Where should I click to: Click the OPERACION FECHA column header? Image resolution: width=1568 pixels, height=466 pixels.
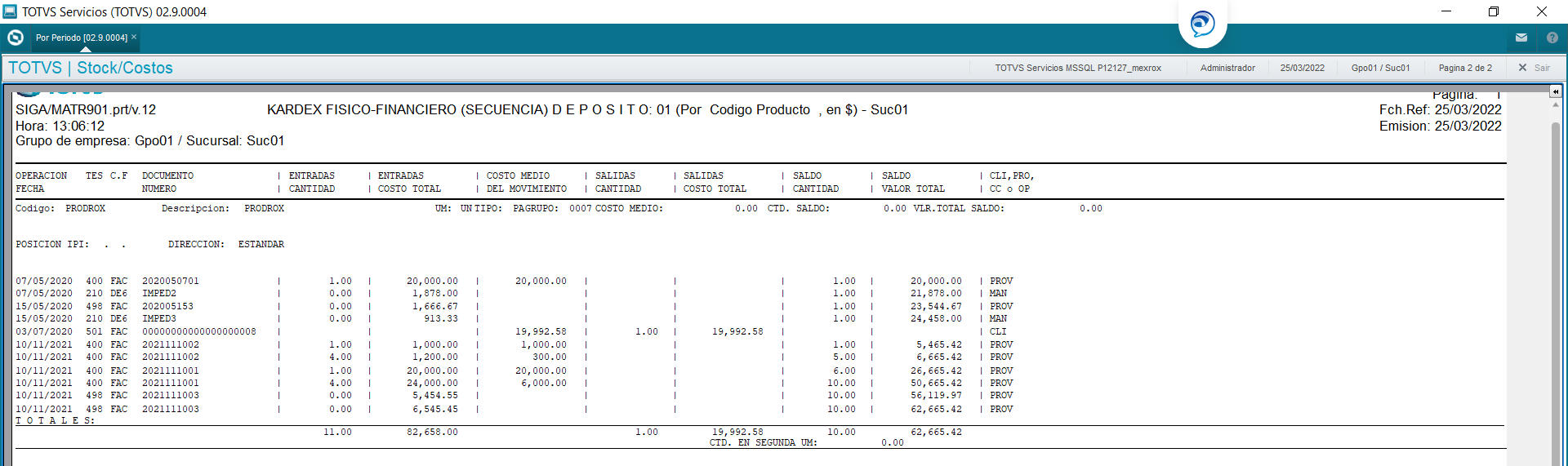point(42,182)
